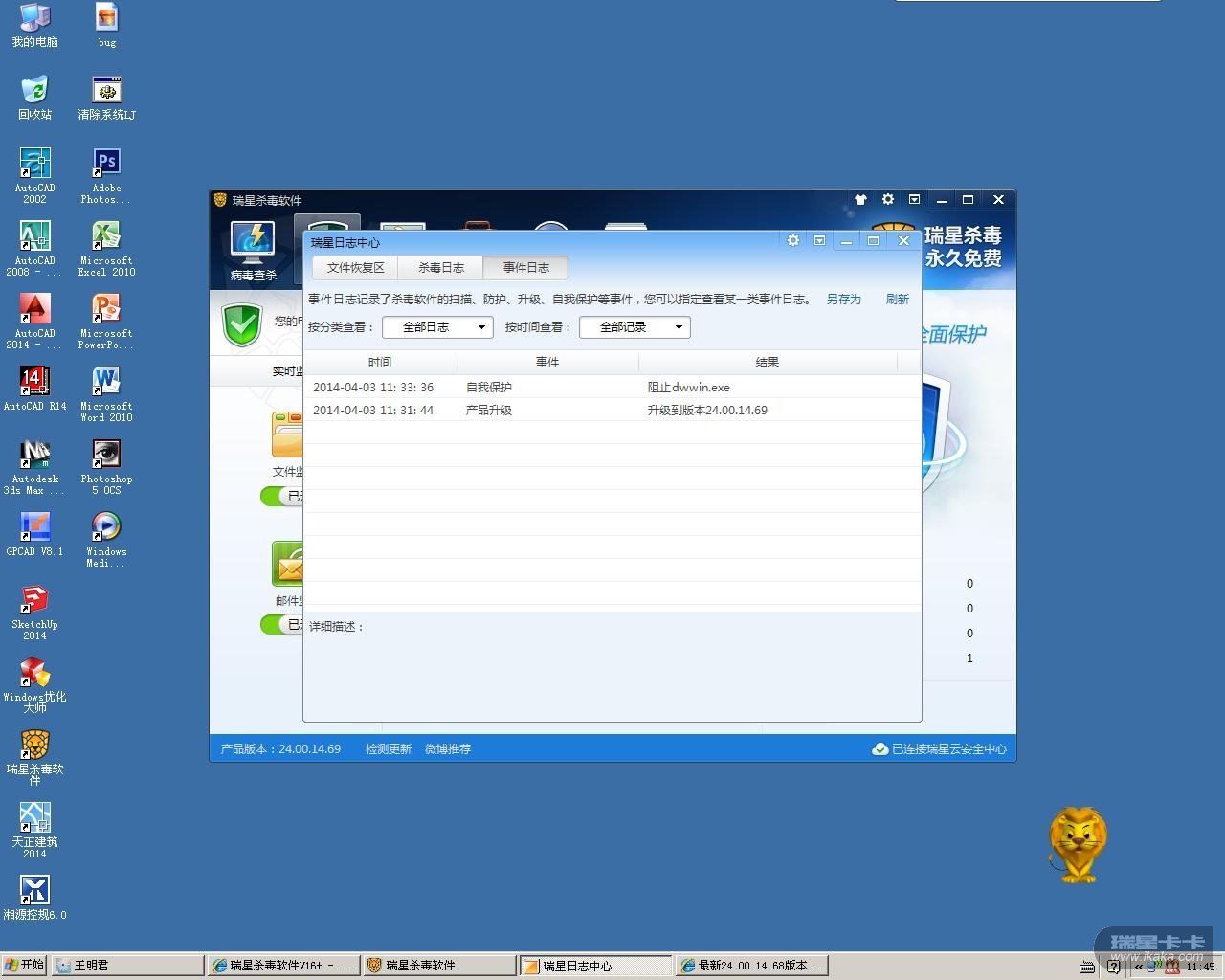Image resolution: width=1225 pixels, height=980 pixels.
Task: Select the GPCAD V8.1 shortcut
Action: (x=34, y=534)
